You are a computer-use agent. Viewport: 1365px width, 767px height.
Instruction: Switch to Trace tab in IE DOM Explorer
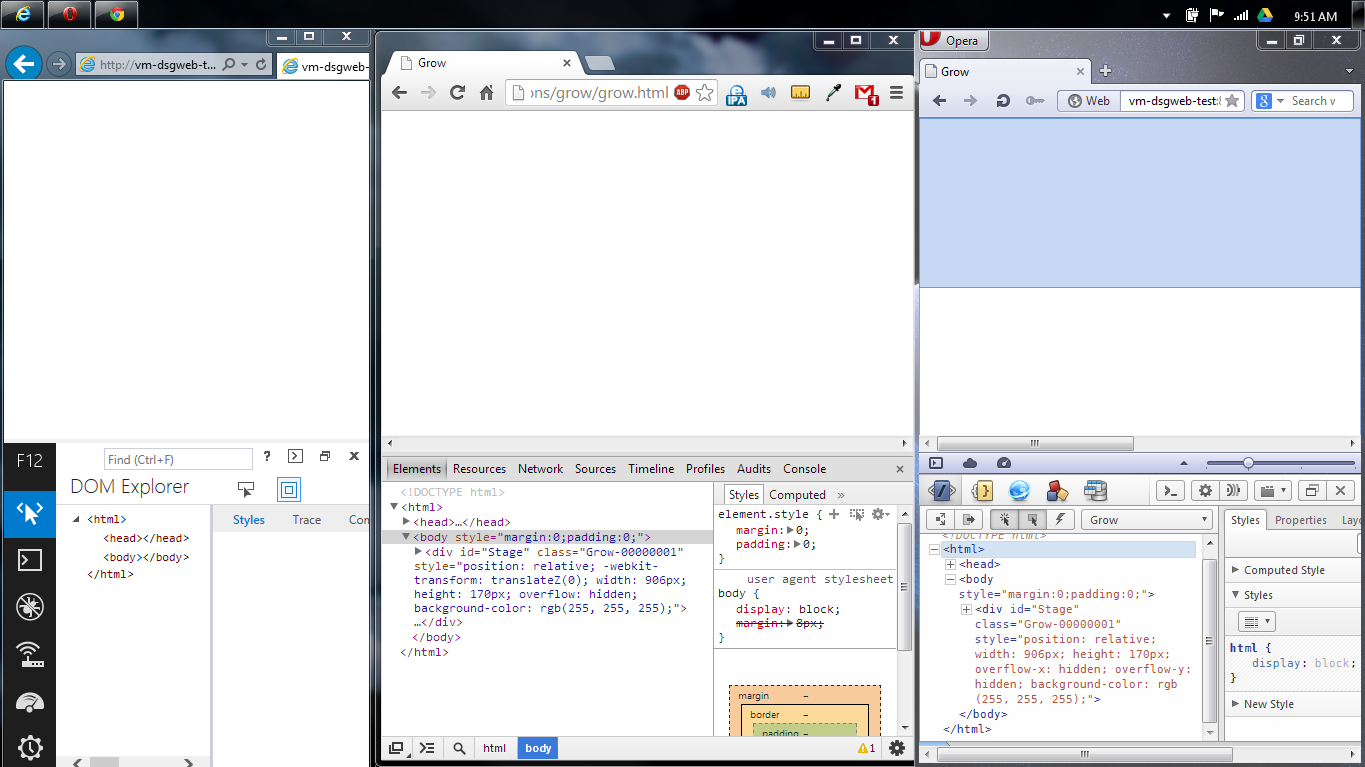coord(306,520)
